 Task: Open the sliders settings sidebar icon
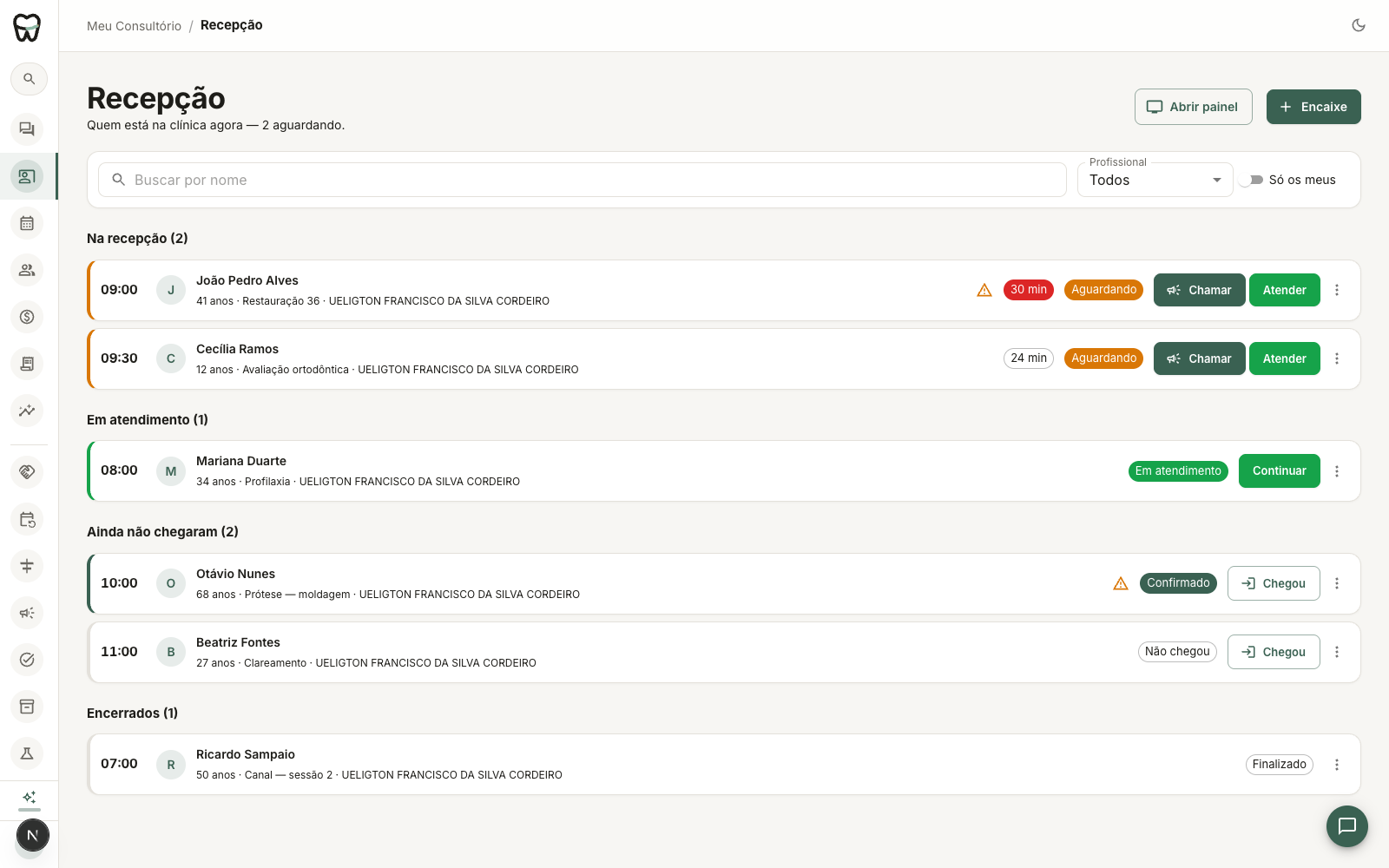[x=27, y=566]
